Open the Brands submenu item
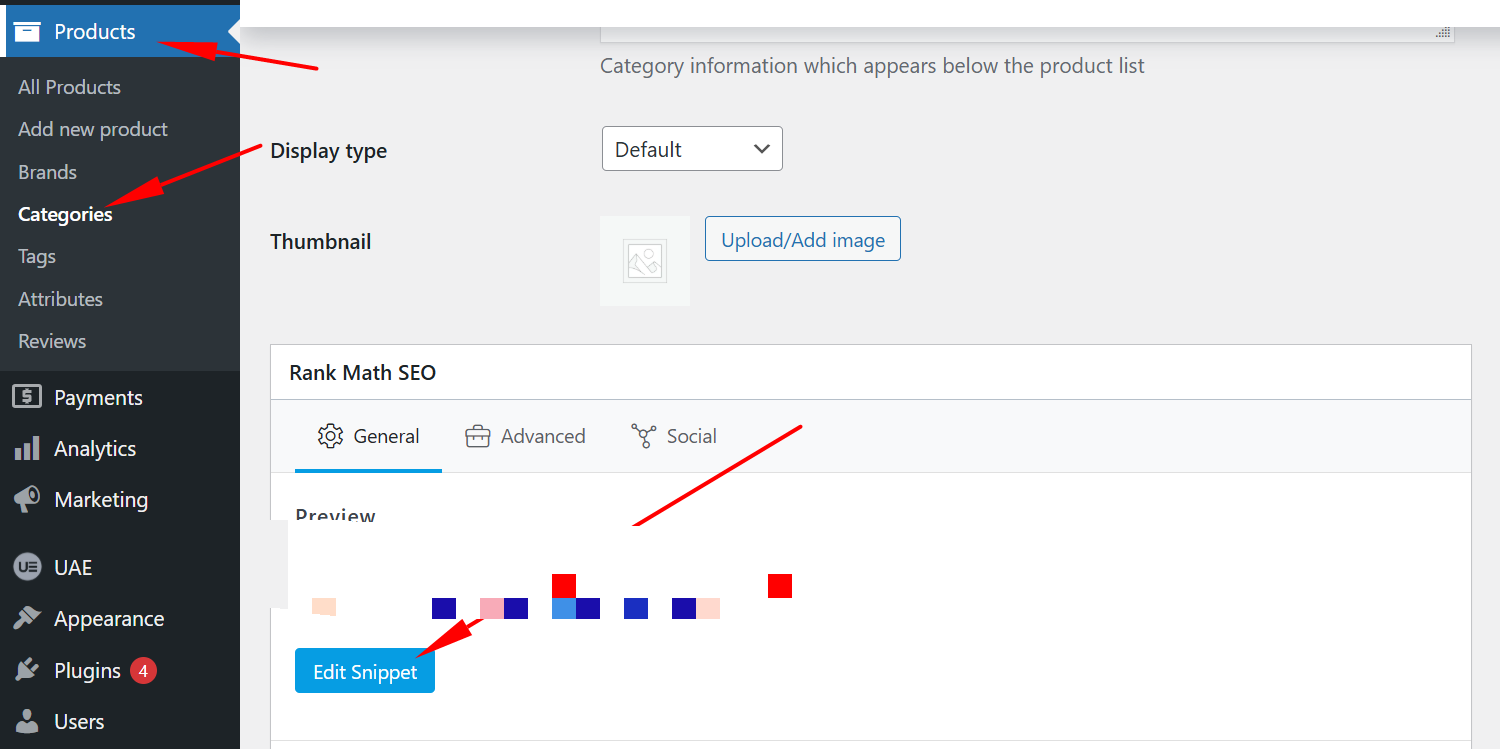1500x749 pixels. pos(47,172)
